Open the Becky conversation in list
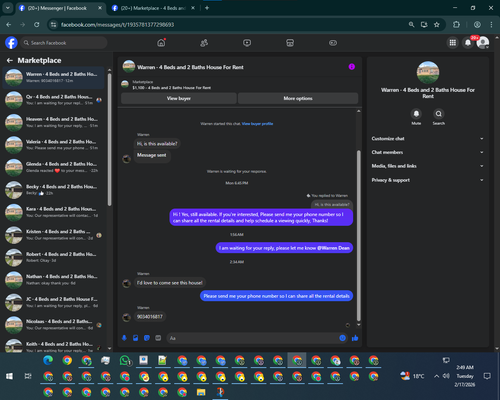Screen dimensions: 500x400 [53, 190]
